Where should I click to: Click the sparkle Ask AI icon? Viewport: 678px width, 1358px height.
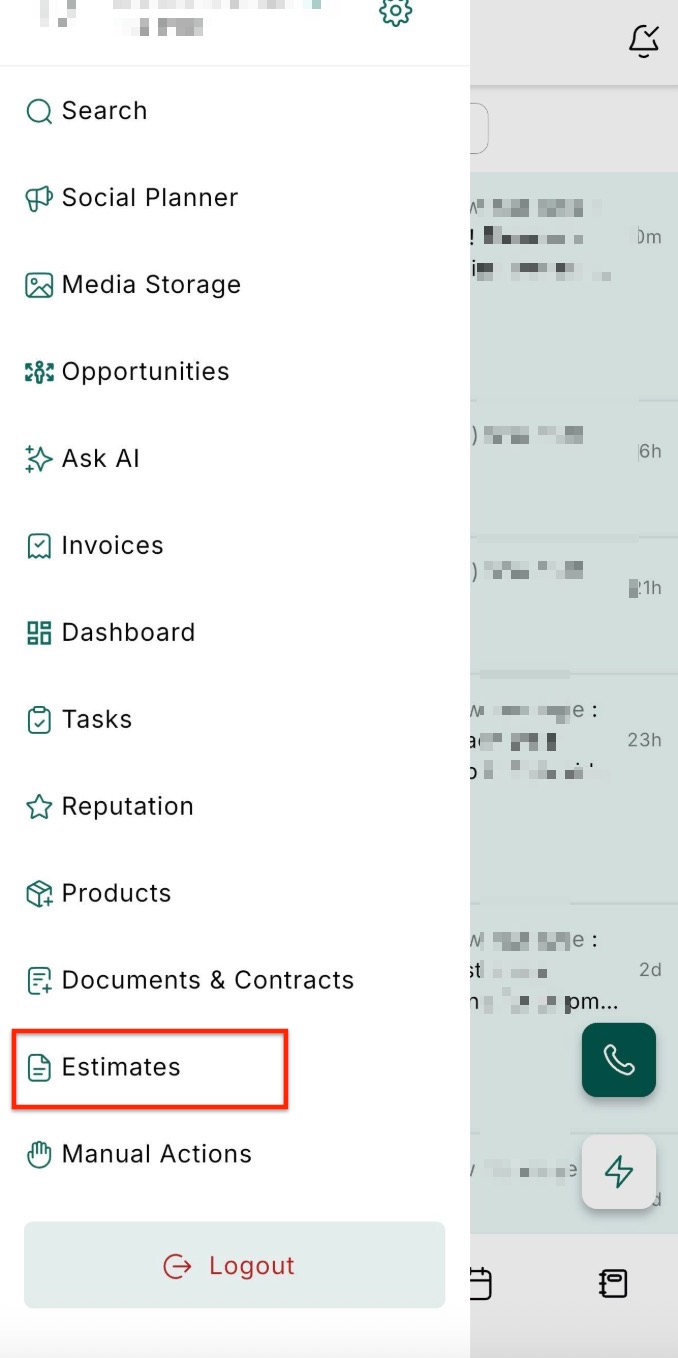click(39, 459)
